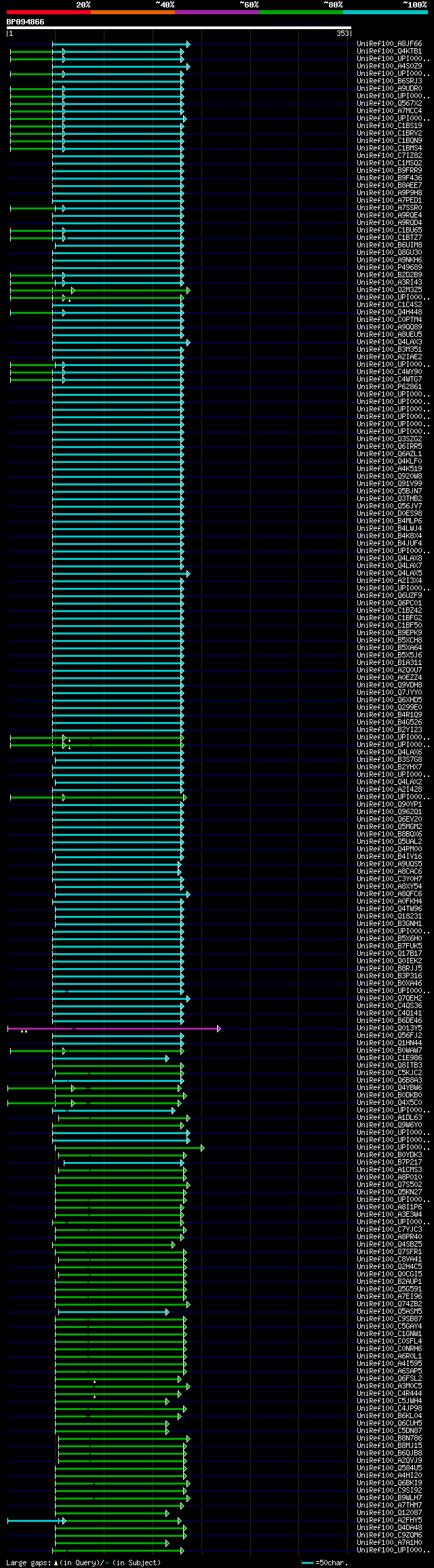This screenshot has width=434, height=1568.
Task: Select the UniRef100_B4MLP6 label
Action: coord(389,521)
